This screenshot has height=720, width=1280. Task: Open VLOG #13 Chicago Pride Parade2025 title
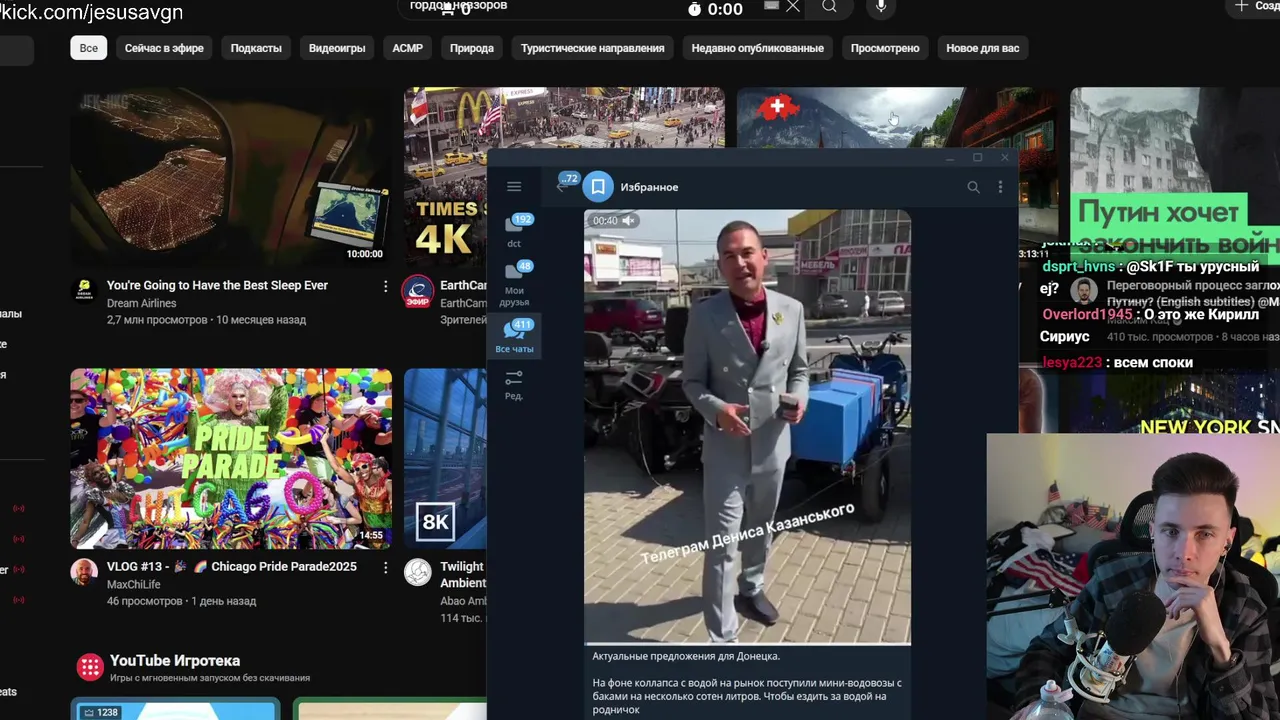[x=232, y=567]
